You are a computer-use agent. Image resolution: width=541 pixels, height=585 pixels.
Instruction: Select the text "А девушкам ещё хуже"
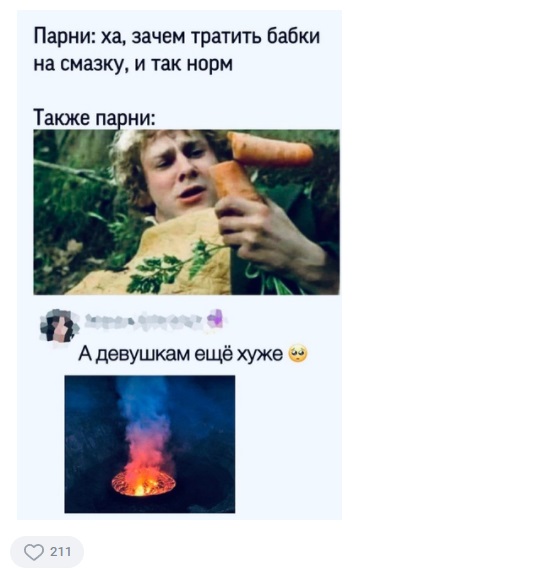coord(181,354)
